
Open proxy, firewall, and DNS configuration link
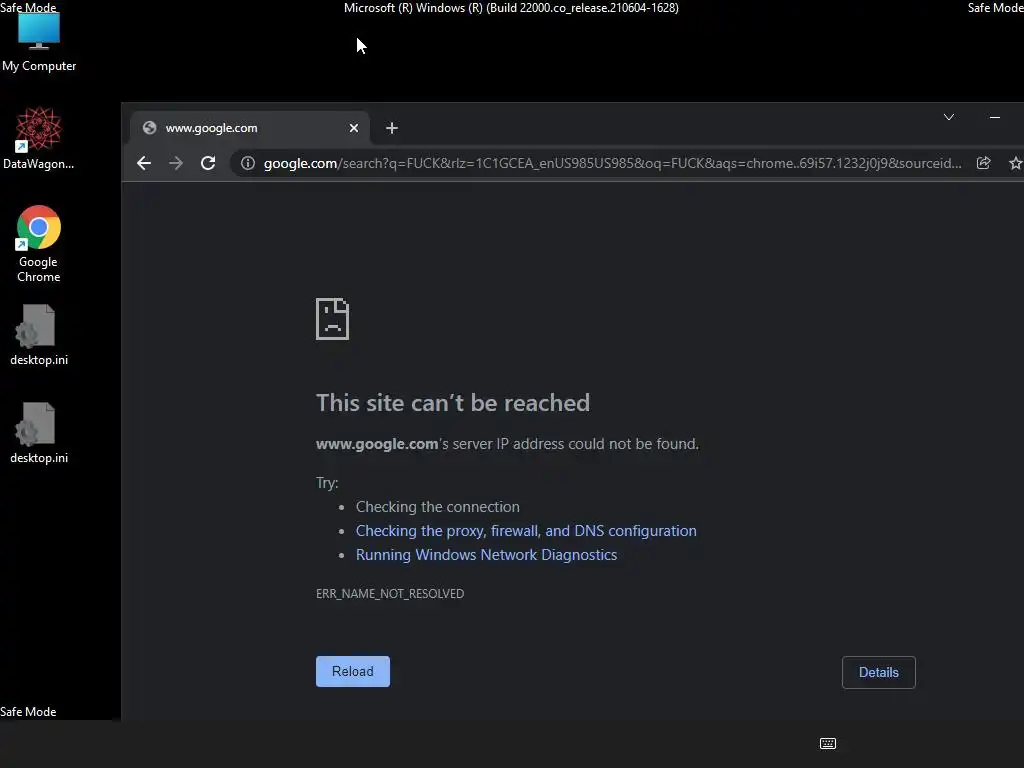point(526,531)
